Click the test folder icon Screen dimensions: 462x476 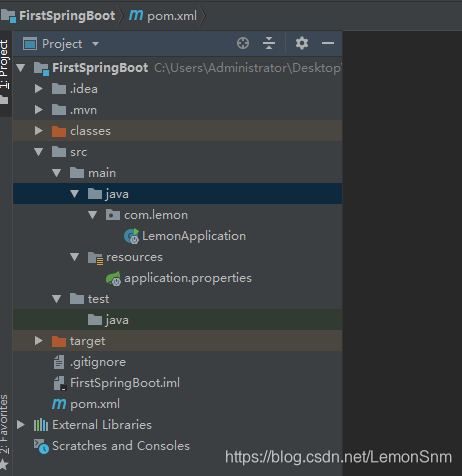[x=77, y=299]
